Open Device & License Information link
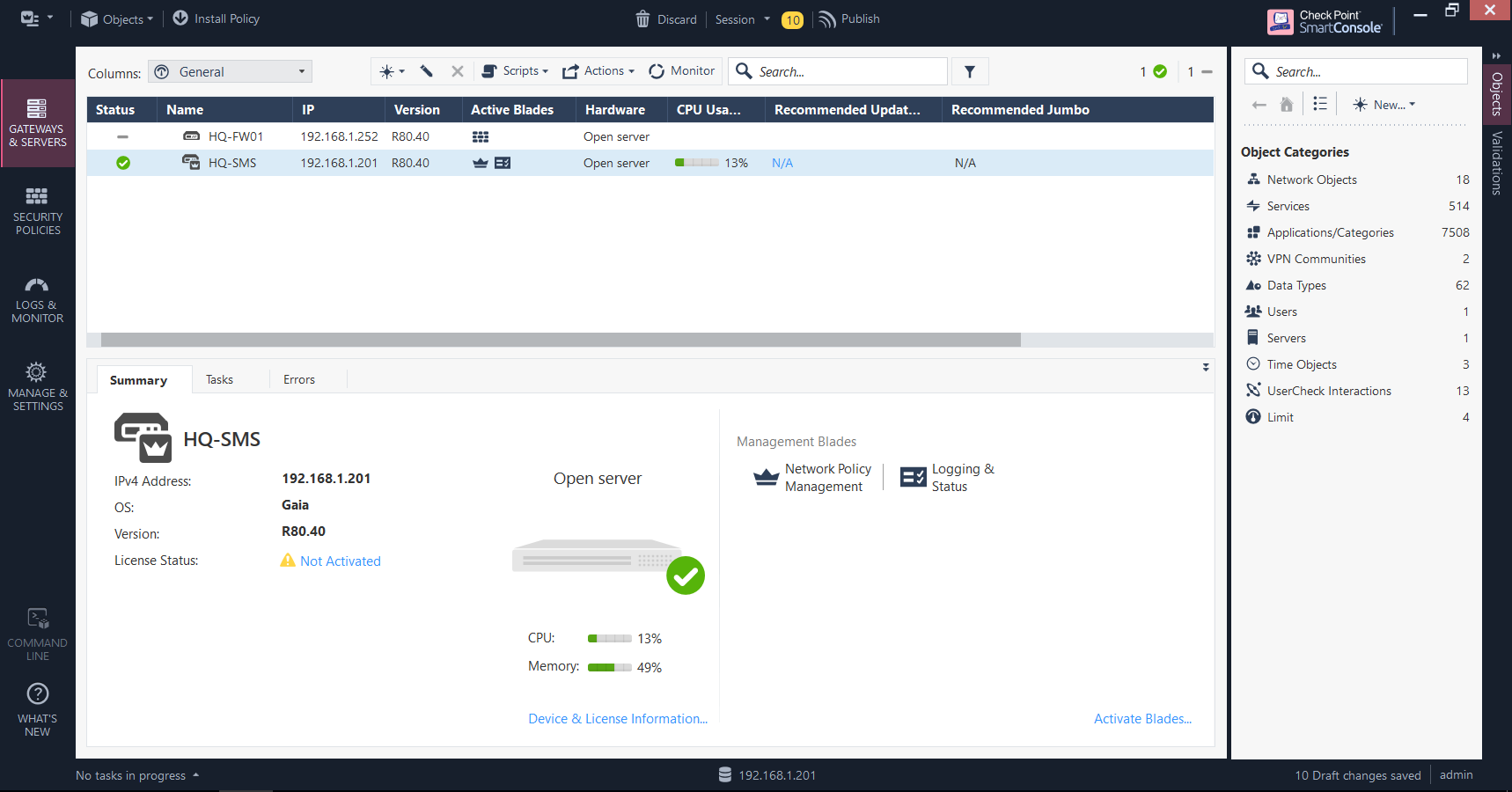This screenshot has width=1512, height=792. [618, 719]
